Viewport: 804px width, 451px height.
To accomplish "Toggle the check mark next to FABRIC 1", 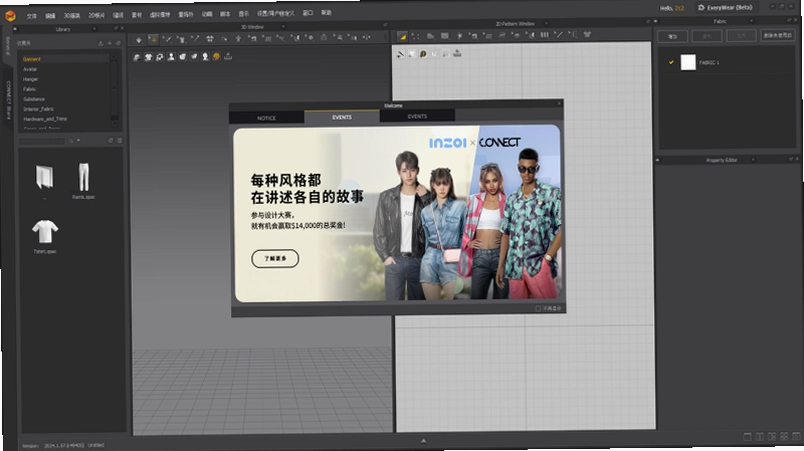I will coord(671,63).
